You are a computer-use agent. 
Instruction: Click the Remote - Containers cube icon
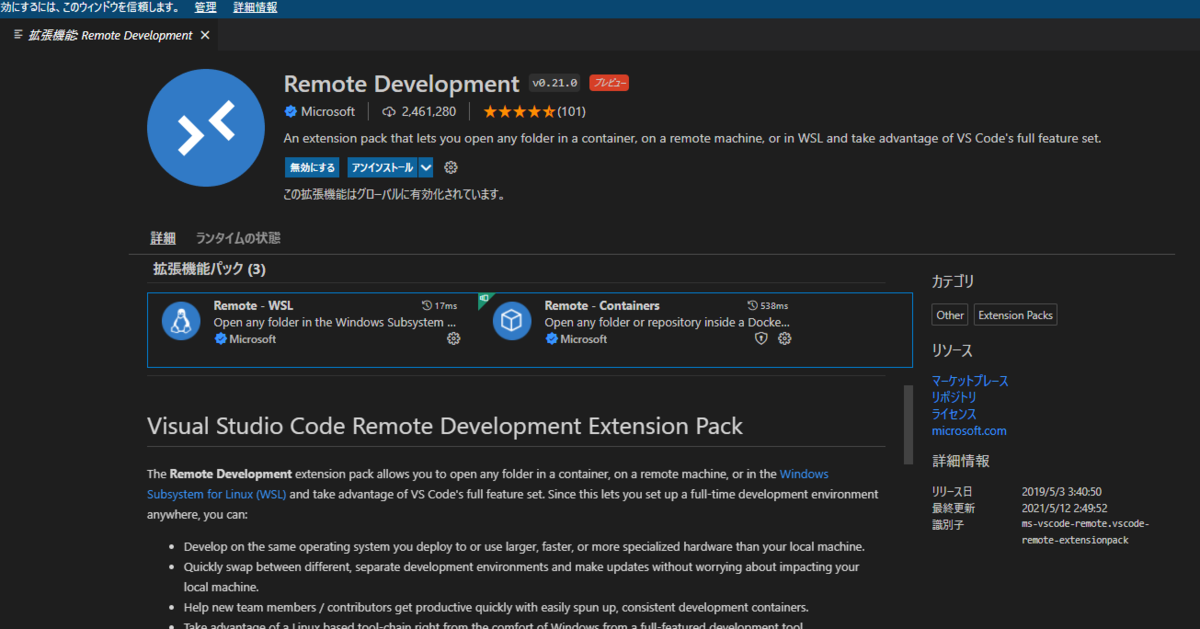[x=512, y=320]
